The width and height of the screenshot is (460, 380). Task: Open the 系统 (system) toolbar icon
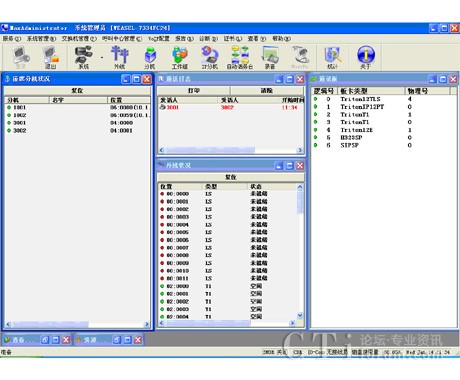(x=83, y=57)
